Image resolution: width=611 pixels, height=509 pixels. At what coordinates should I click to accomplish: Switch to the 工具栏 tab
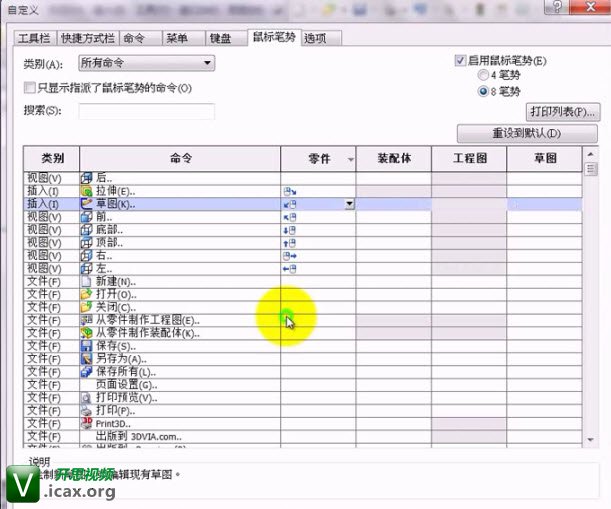pyautogui.click(x=34, y=38)
